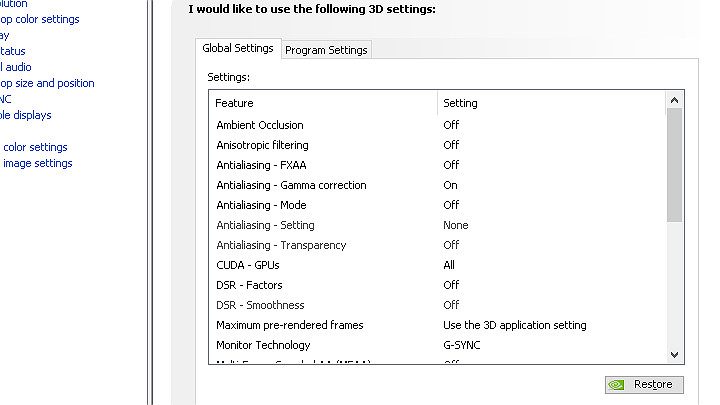Open the multiple displays setup link

pyautogui.click(x=26, y=115)
